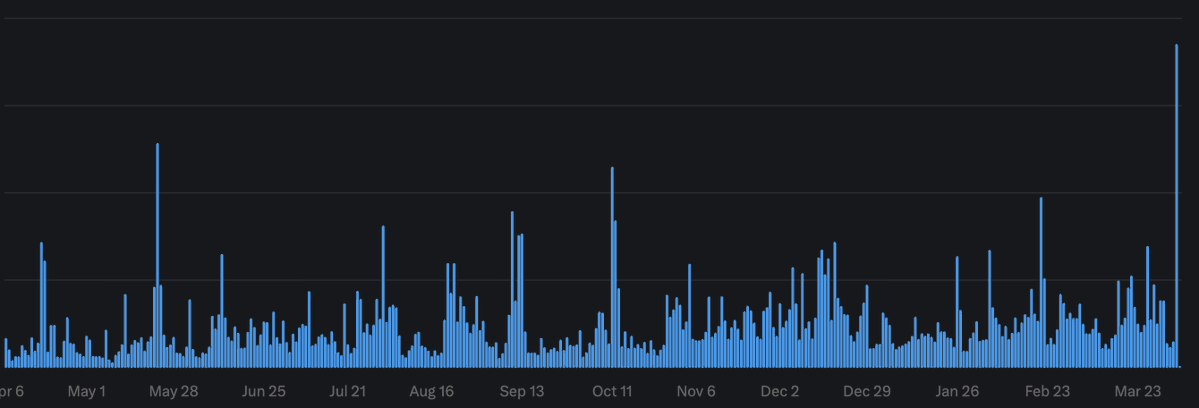Click the Jul 21 axis label
This screenshot has height=408, width=1199.
click(x=348, y=392)
